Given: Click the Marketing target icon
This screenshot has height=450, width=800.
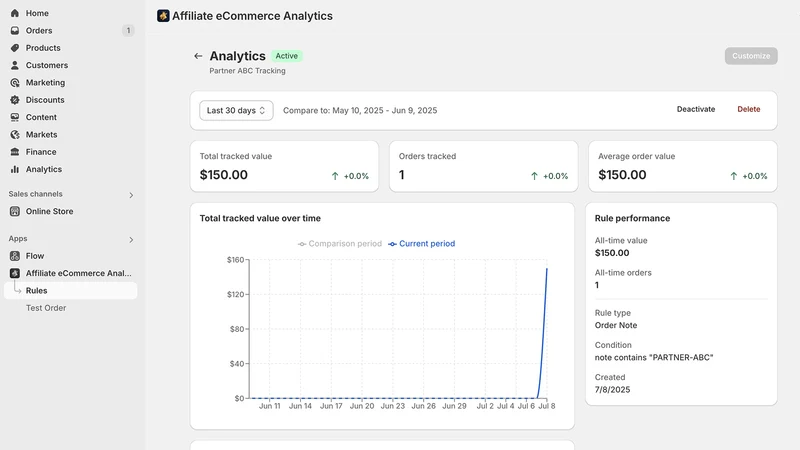Looking at the screenshot, I should click(x=15, y=83).
